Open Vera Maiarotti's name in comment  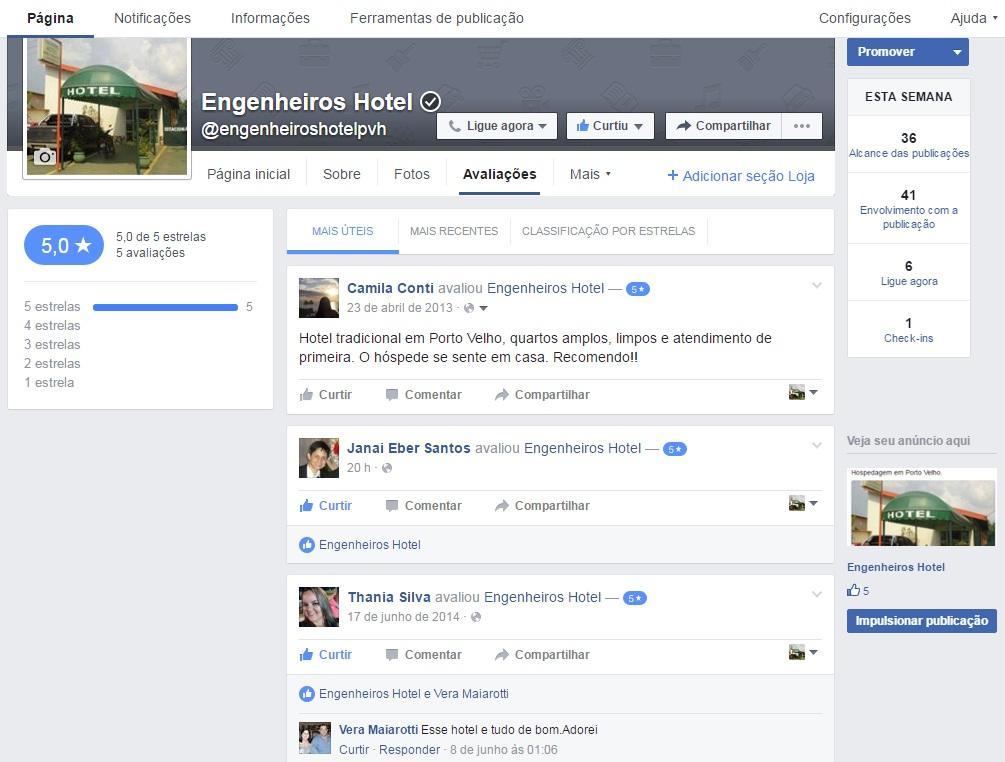click(x=378, y=729)
